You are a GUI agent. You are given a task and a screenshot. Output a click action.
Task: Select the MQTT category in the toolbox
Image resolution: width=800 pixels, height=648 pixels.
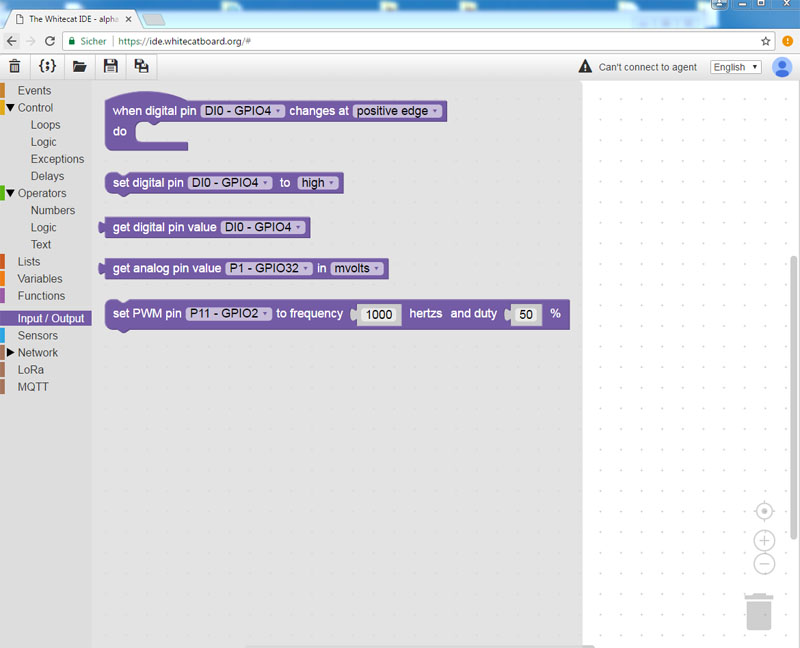(x=33, y=387)
